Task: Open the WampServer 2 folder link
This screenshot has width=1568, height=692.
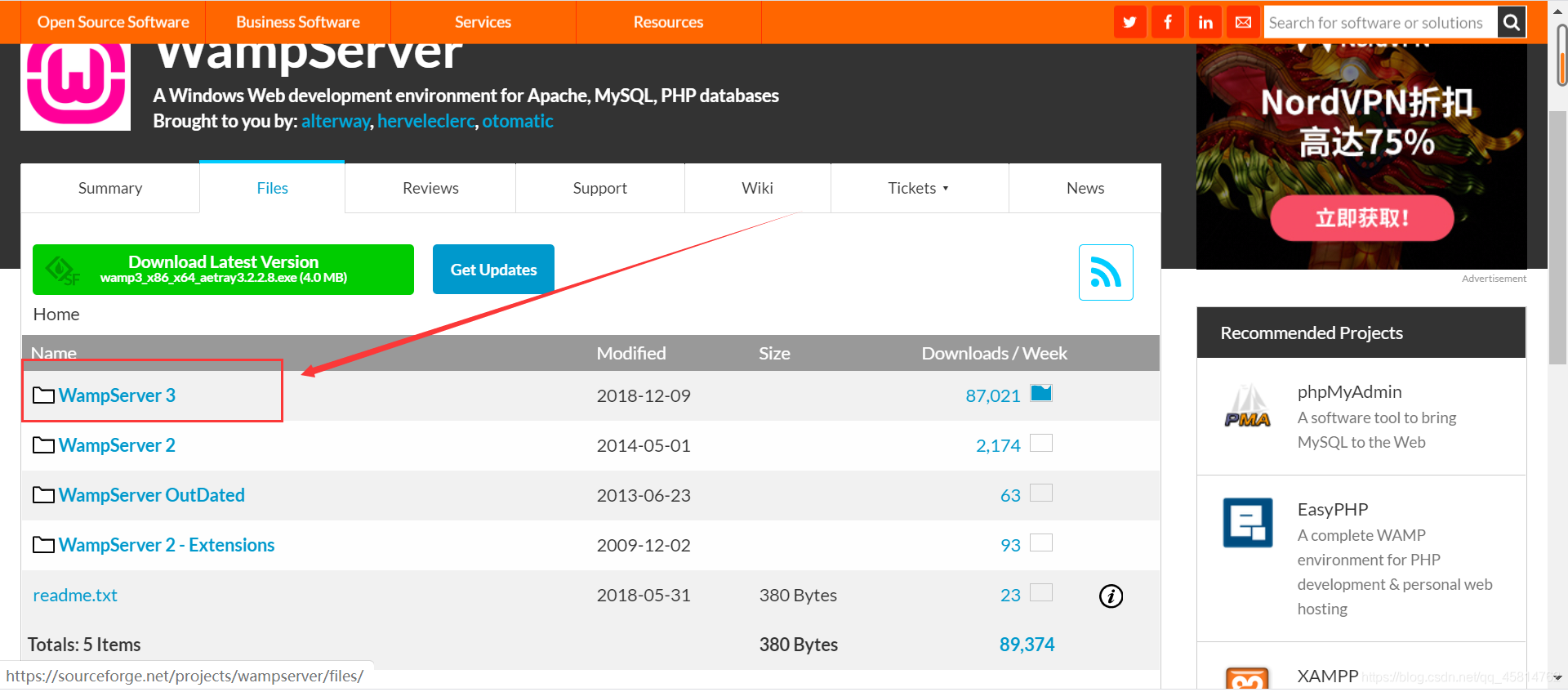Action: pyautogui.click(x=117, y=445)
